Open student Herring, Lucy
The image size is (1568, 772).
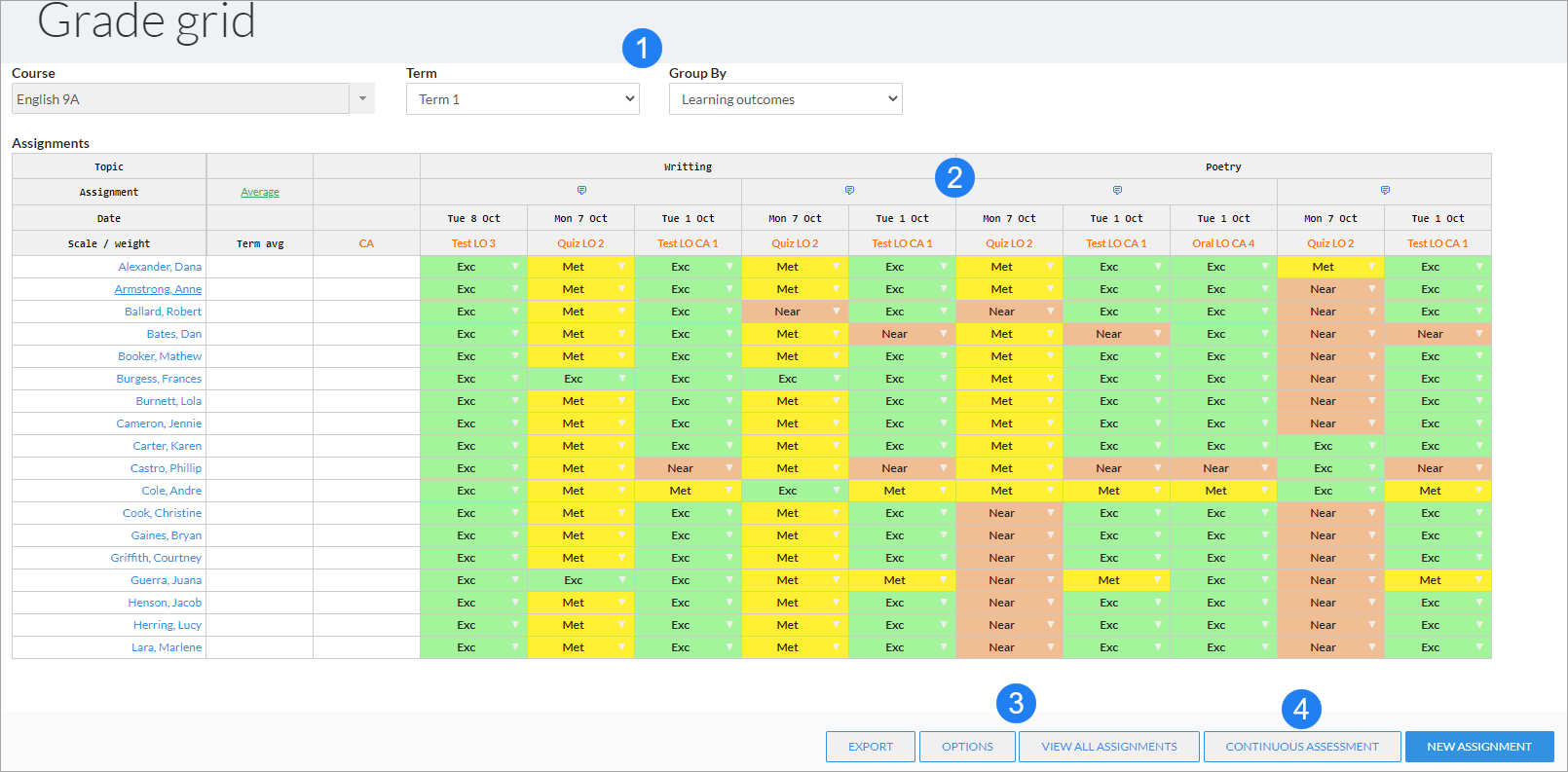168,625
